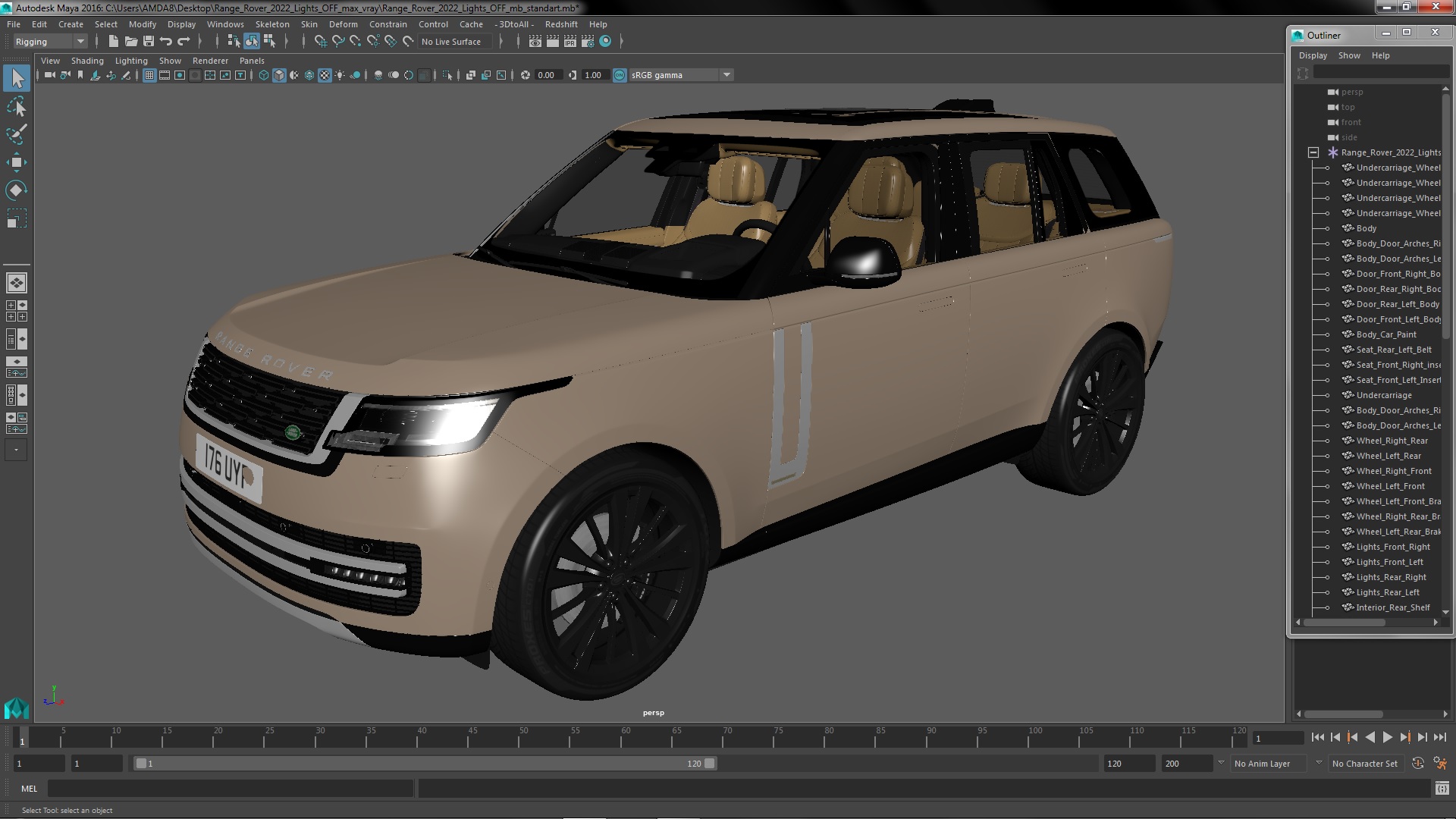1456x819 pixels.
Task: Save the scene with disk icon
Action: (149, 42)
